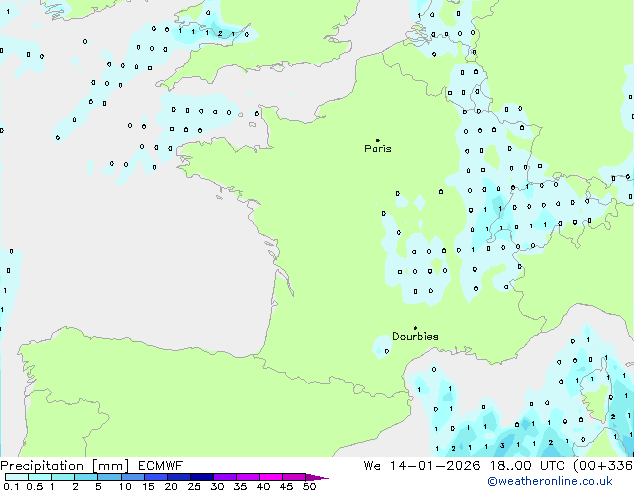This screenshot has width=634, height=490.
Task: Pick the legend swatch between 0.5 and 1
Action: coord(40,477)
